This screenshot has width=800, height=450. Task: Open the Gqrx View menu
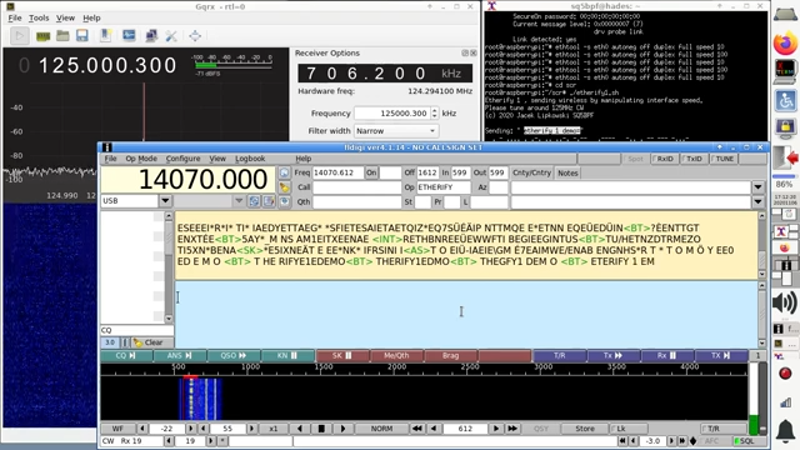65,18
